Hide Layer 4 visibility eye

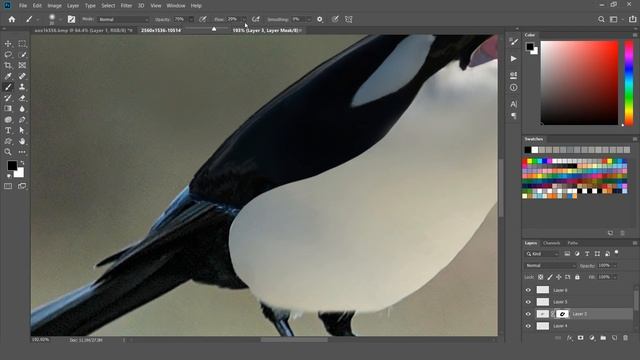[528, 326]
